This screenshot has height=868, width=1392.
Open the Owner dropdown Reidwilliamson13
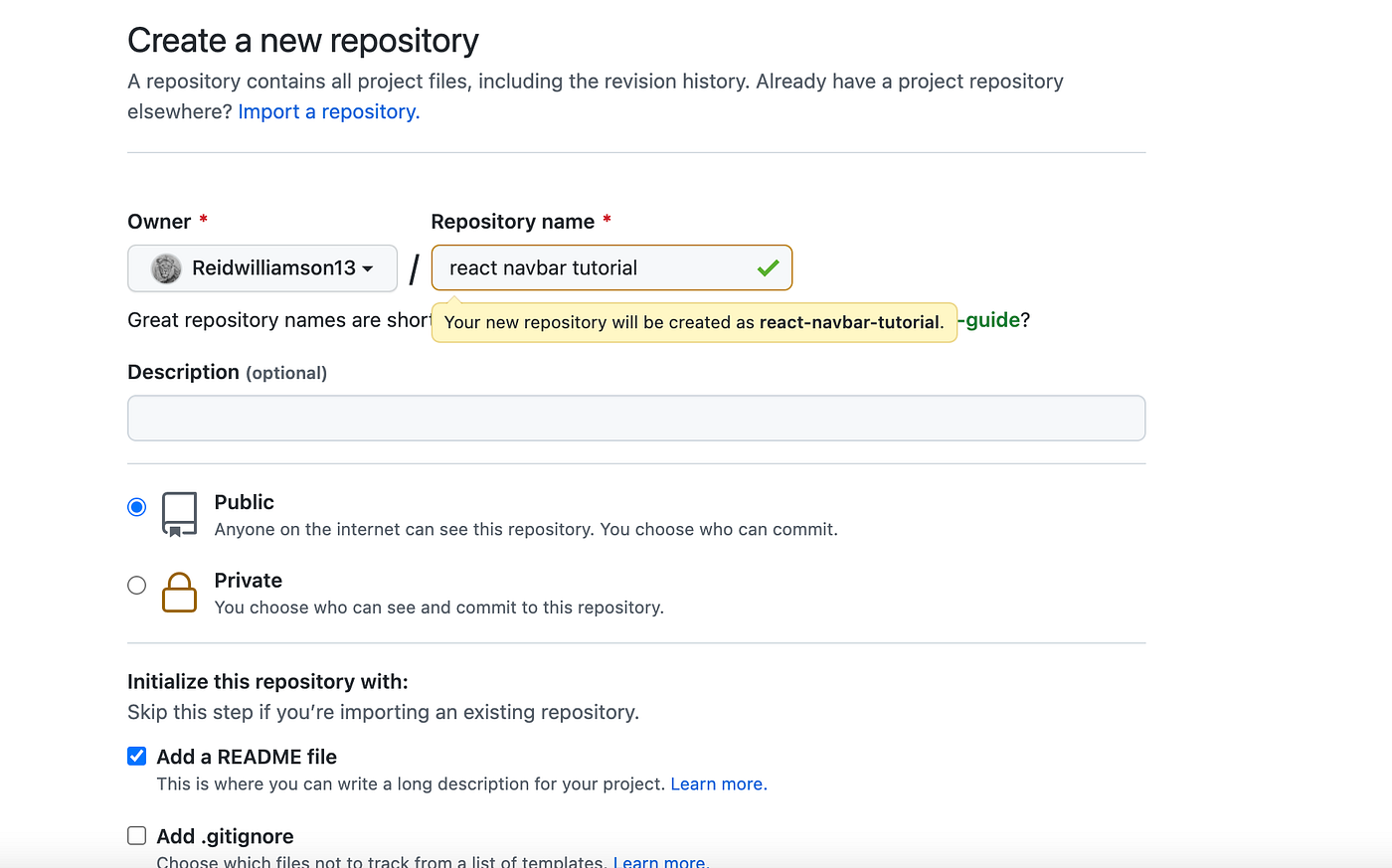coord(262,268)
